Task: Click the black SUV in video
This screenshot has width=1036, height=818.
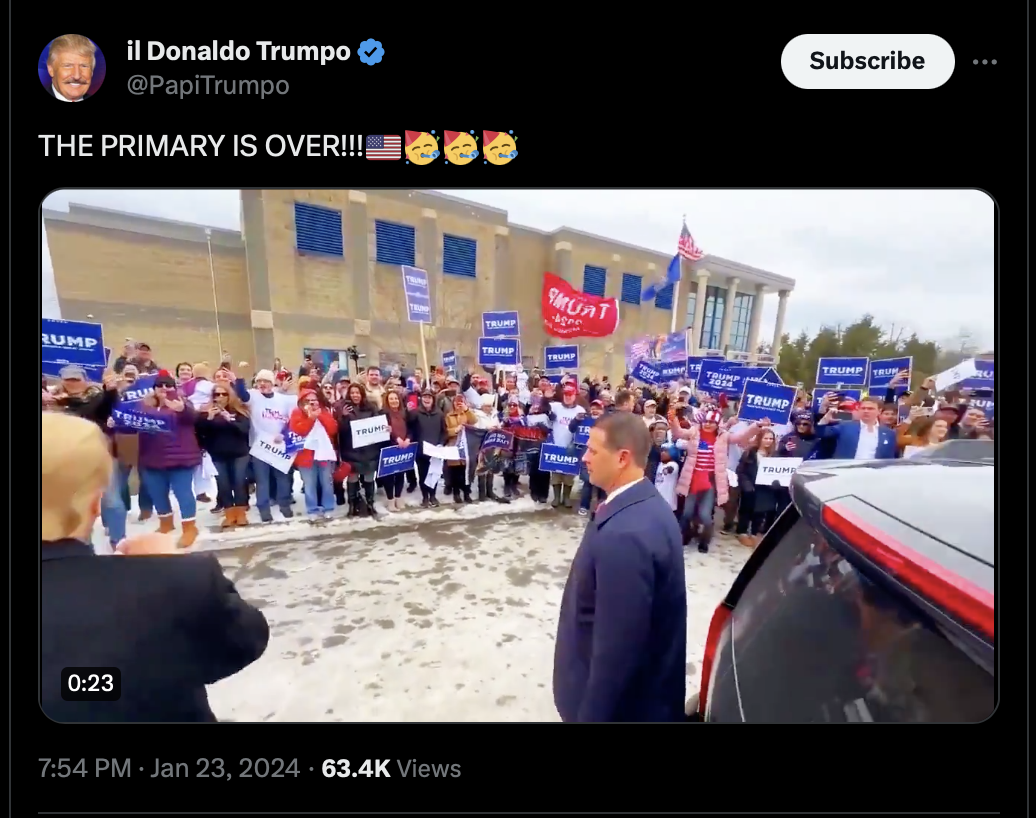Action: pyautogui.click(x=849, y=585)
